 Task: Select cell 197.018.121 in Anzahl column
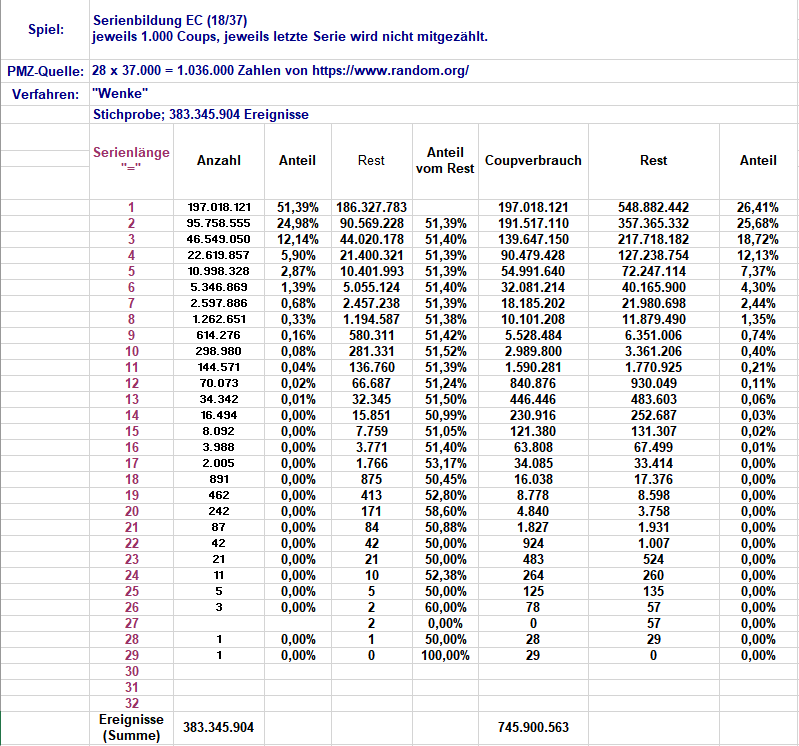tap(219, 207)
